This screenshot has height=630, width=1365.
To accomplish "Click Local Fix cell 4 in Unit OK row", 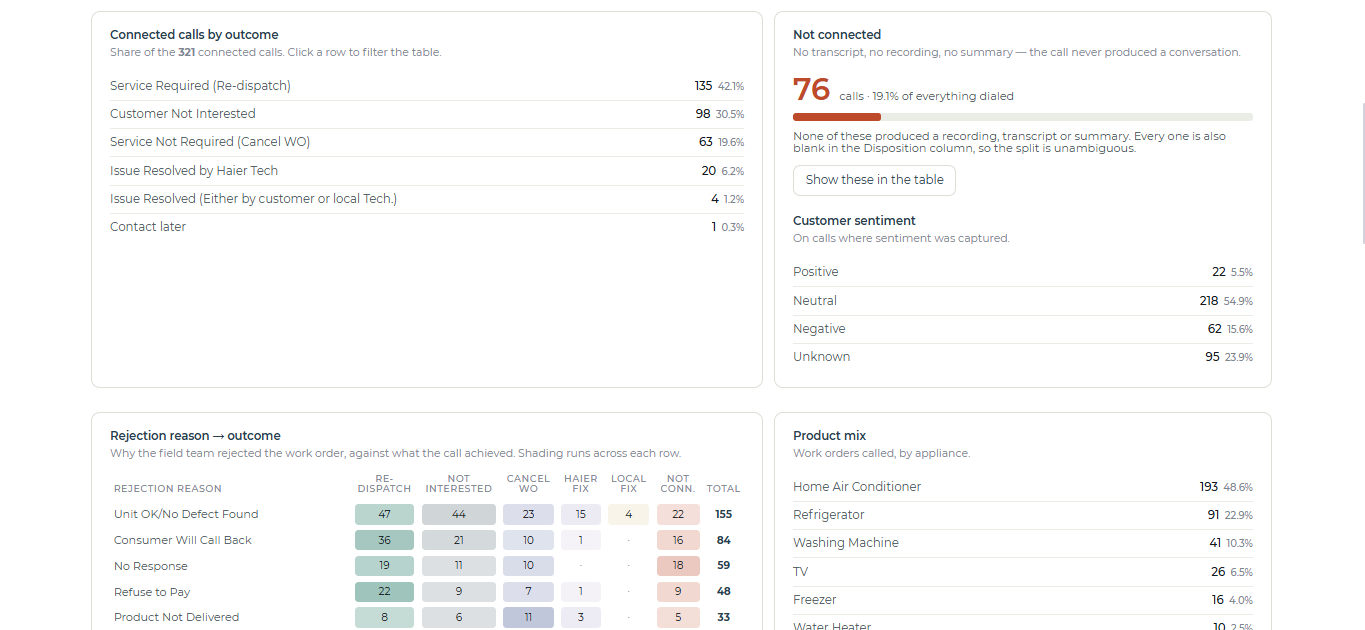I will (628, 514).
